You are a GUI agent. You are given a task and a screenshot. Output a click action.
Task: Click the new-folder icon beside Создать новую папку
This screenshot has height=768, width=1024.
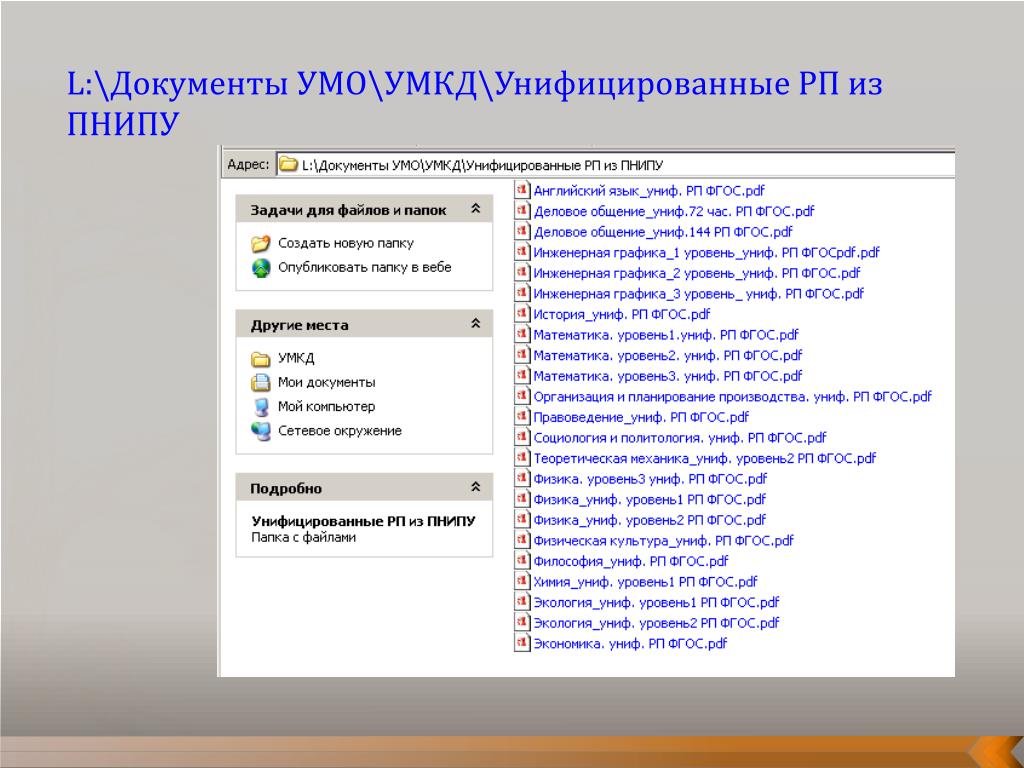pos(261,244)
